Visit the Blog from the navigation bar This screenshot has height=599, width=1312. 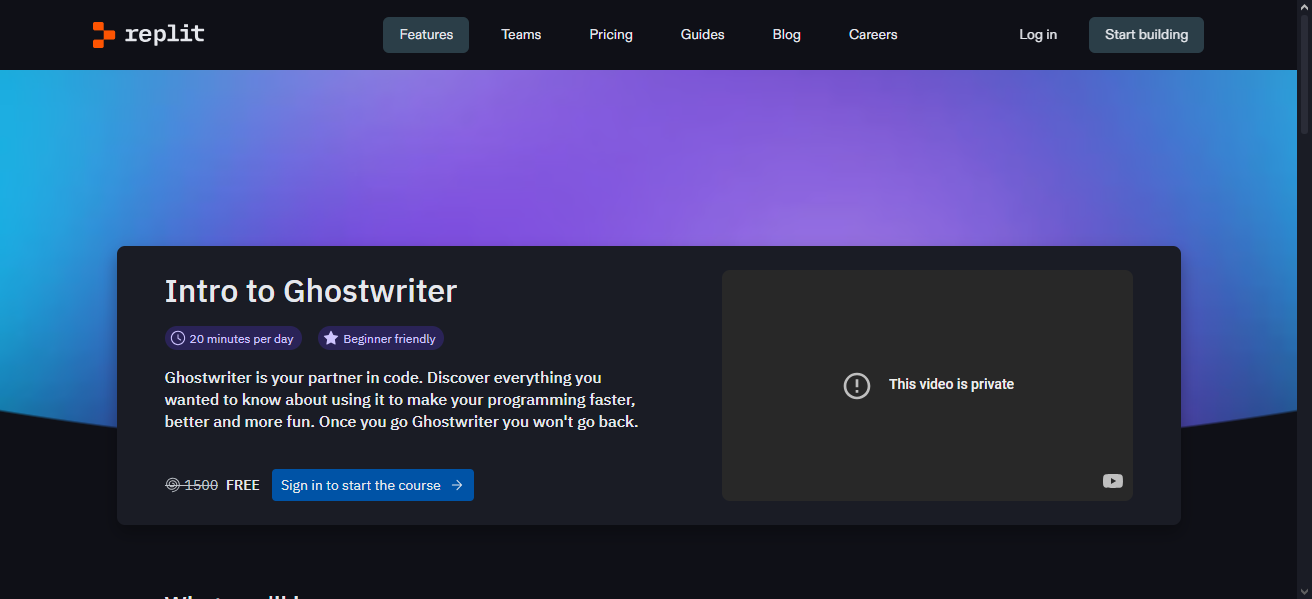tap(787, 35)
